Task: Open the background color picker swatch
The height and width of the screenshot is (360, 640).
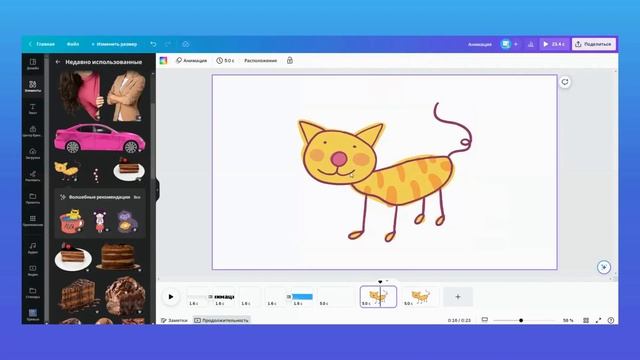Action: (x=163, y=60)
